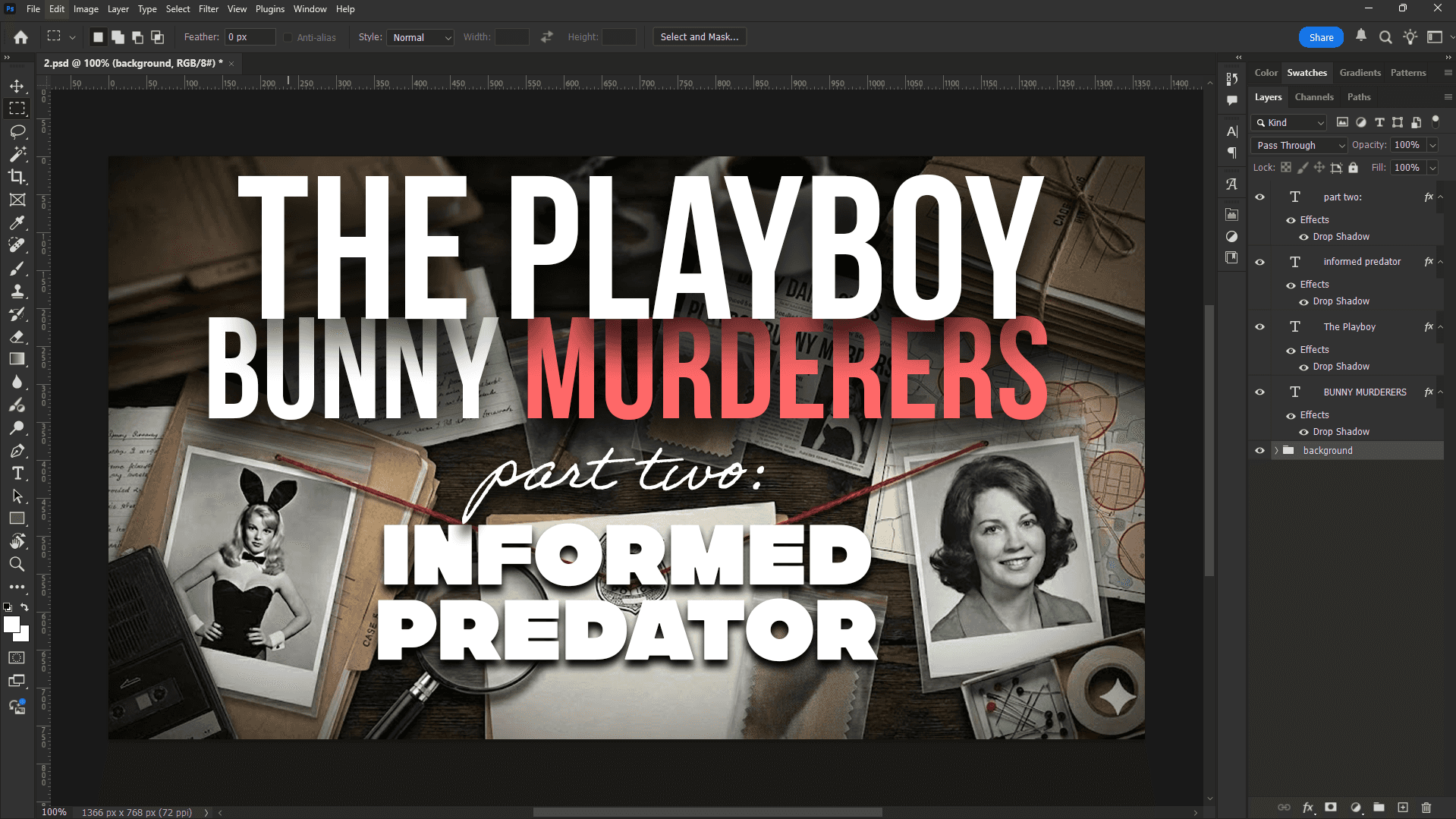Screen dimensions: 1456x819
Task: Open the Style dropdown set to Normal
Action: coord(420,38)
